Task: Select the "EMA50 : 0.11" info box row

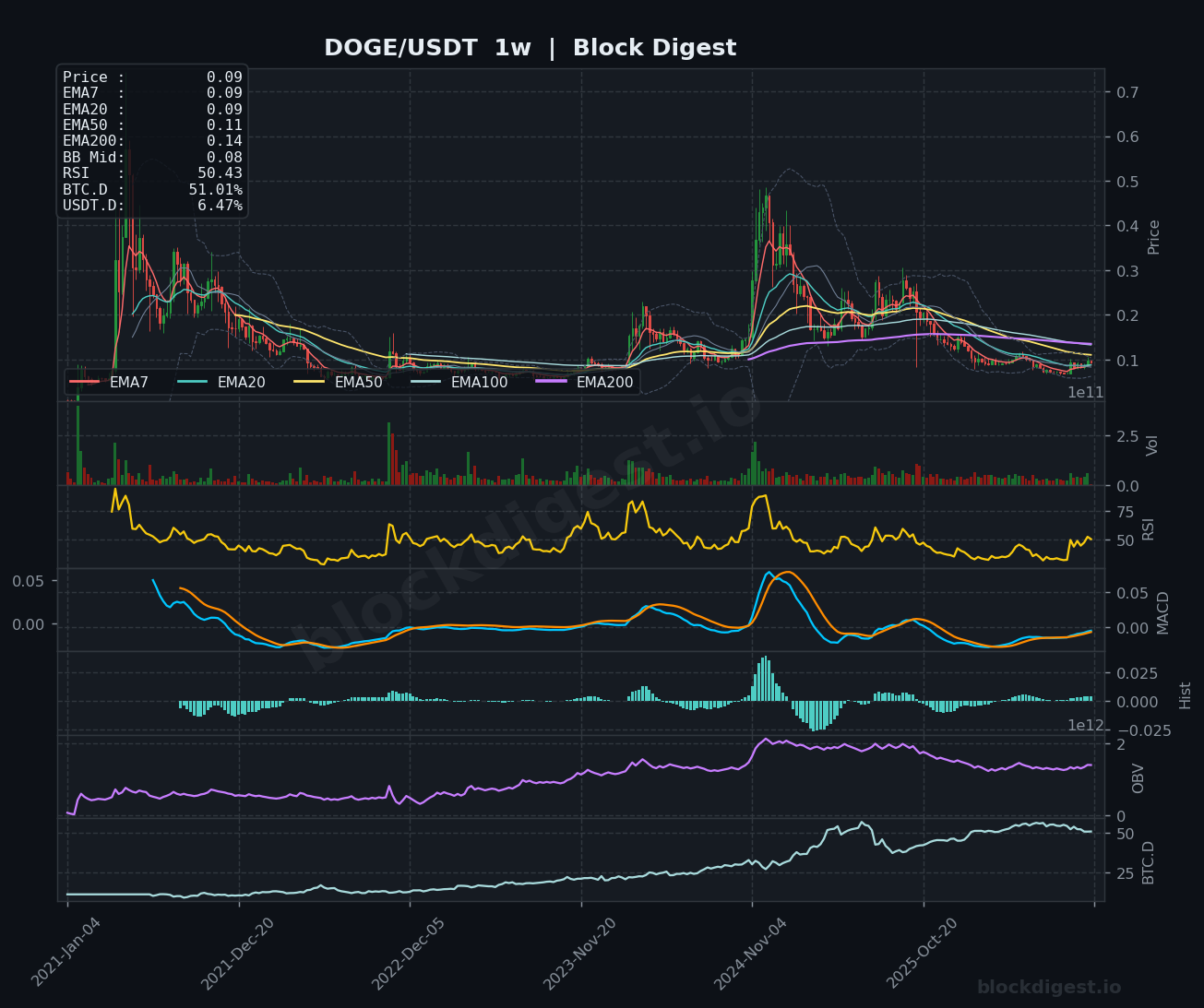Action: 152,125
